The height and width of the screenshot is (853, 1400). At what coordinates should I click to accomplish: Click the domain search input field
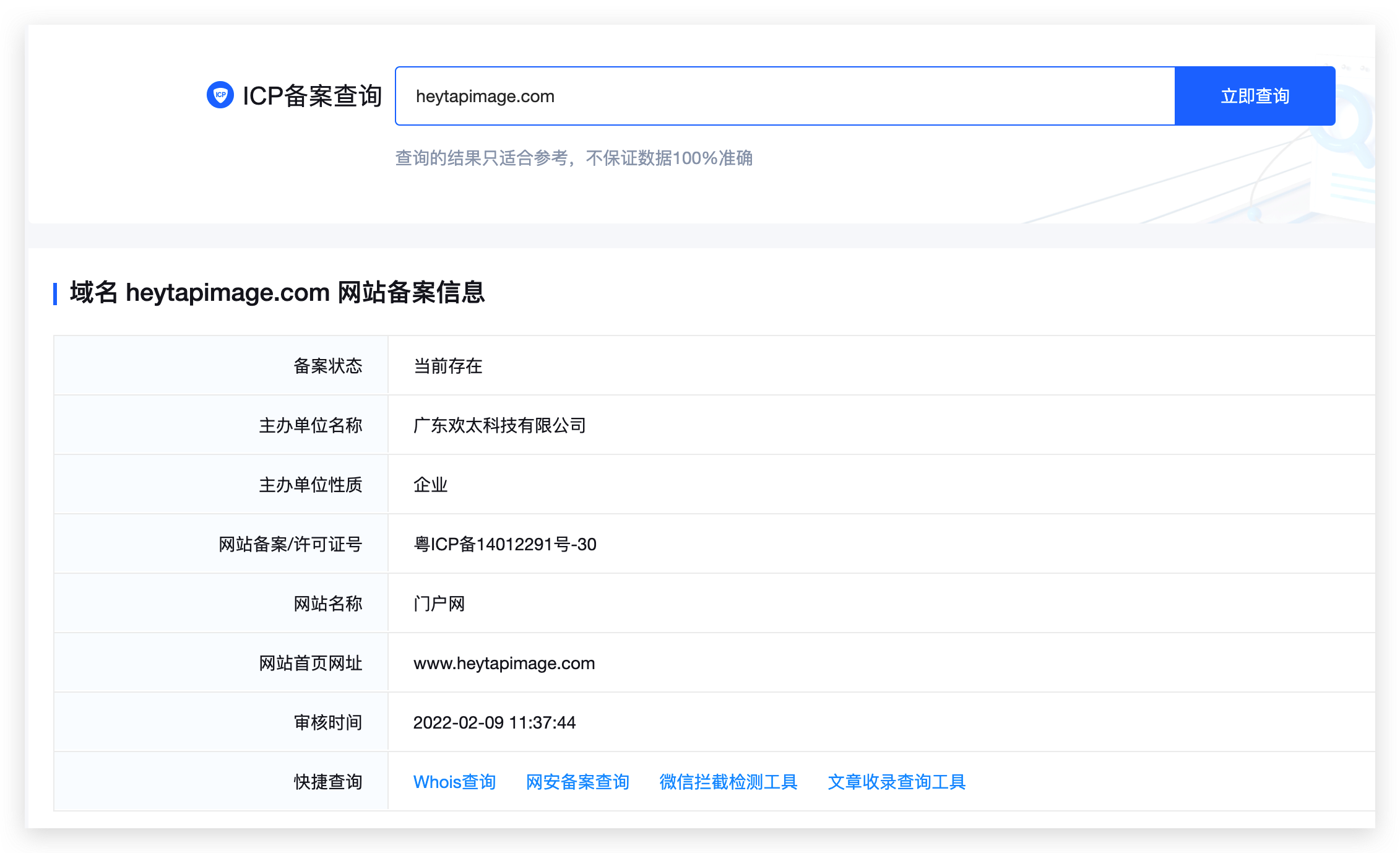tap(785, 96)
